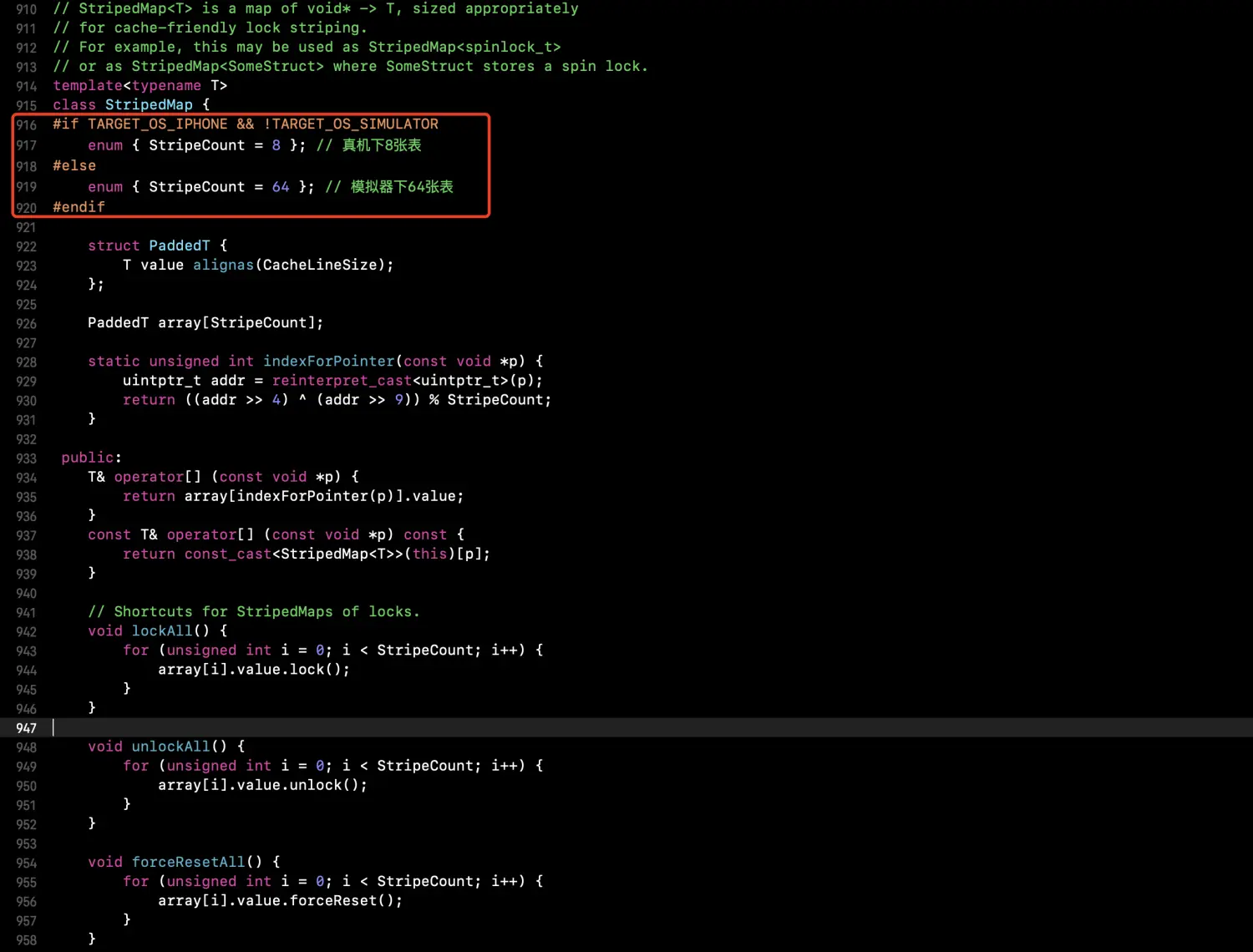Click line number 916 in the gutter
Screen dimensions: 1253x952
[26, 125]
